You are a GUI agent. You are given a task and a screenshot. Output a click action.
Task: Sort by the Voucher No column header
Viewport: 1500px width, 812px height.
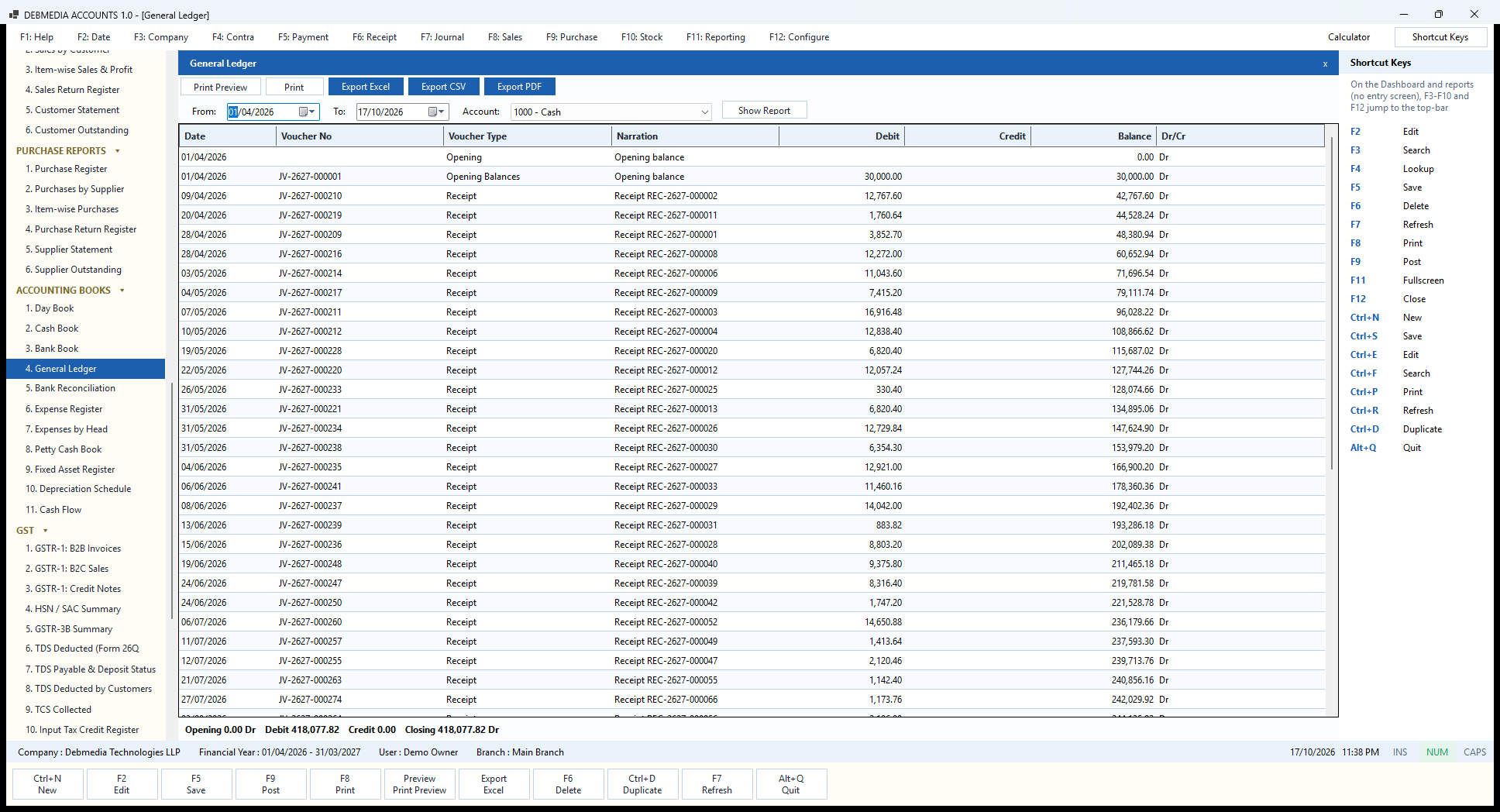click(360, 136)
